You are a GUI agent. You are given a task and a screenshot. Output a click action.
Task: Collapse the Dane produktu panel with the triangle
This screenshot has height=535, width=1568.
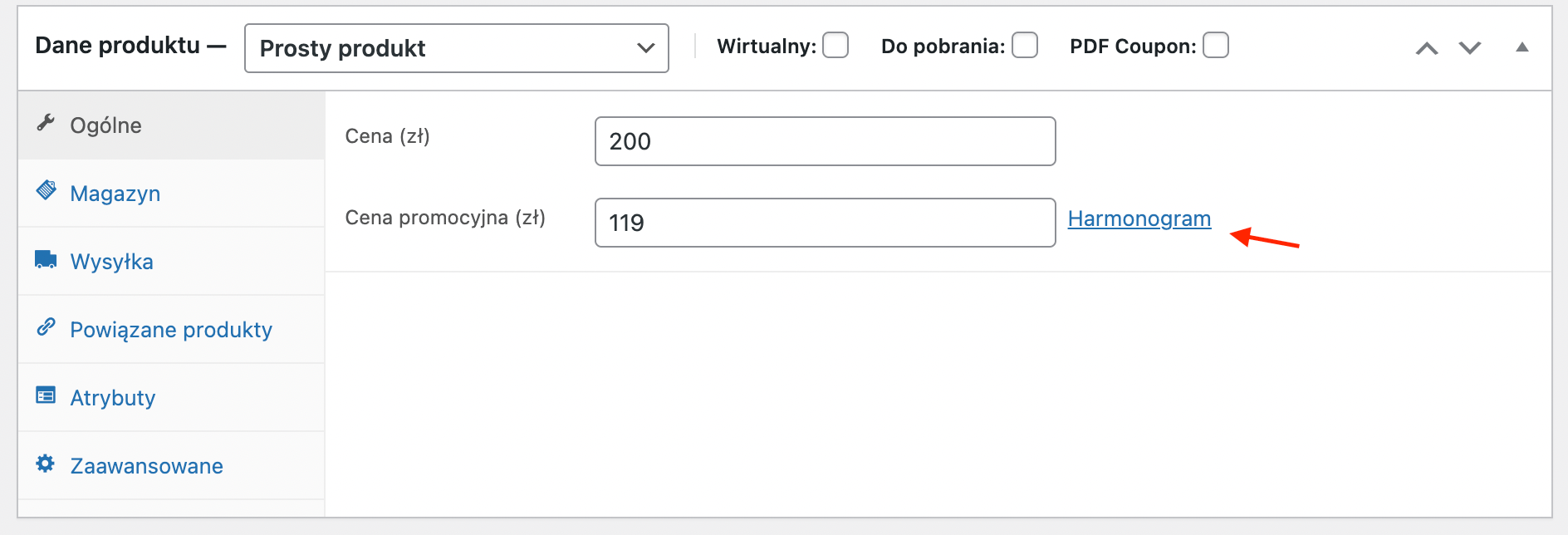click(x=1522, y=47)
